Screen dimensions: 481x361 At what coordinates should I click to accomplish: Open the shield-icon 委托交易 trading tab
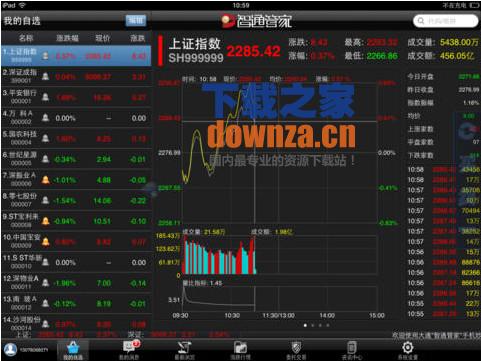(296, 350)
